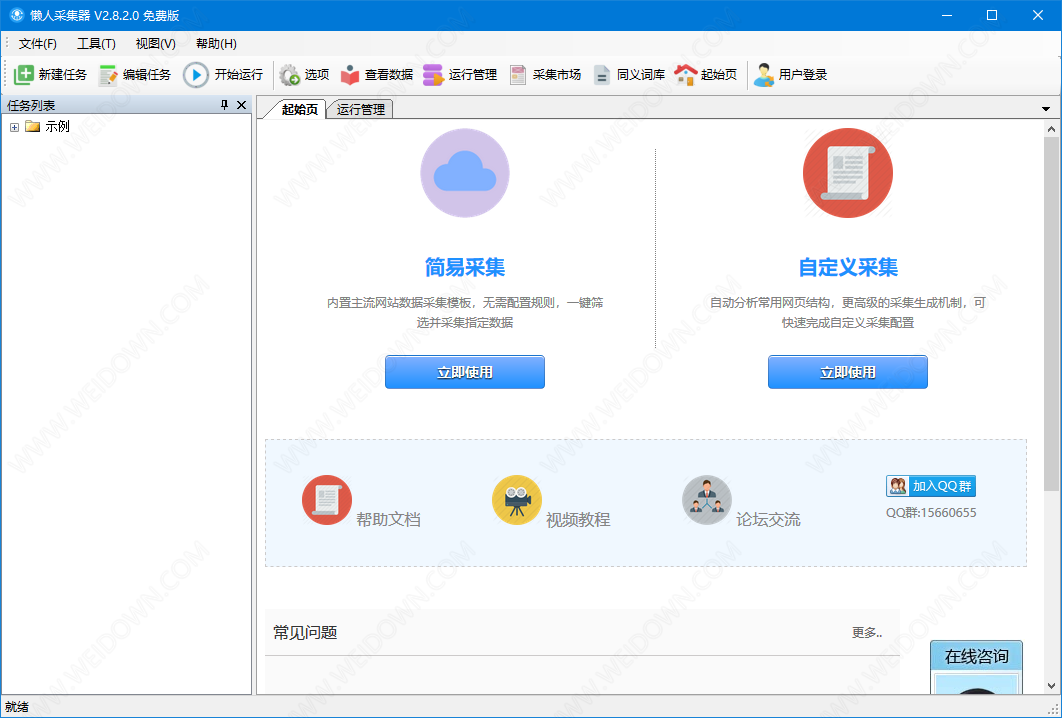Open the 工具(T) menu
Viewport: 1062px width, 718px height.
coord(96,44)
